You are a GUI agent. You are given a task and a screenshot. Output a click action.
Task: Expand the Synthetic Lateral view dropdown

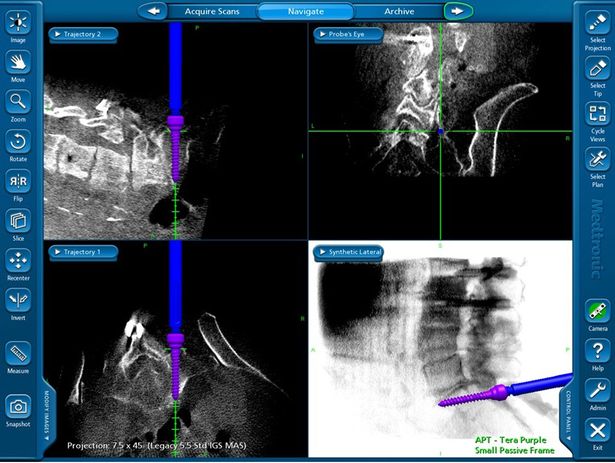click(x=349, y=252)
